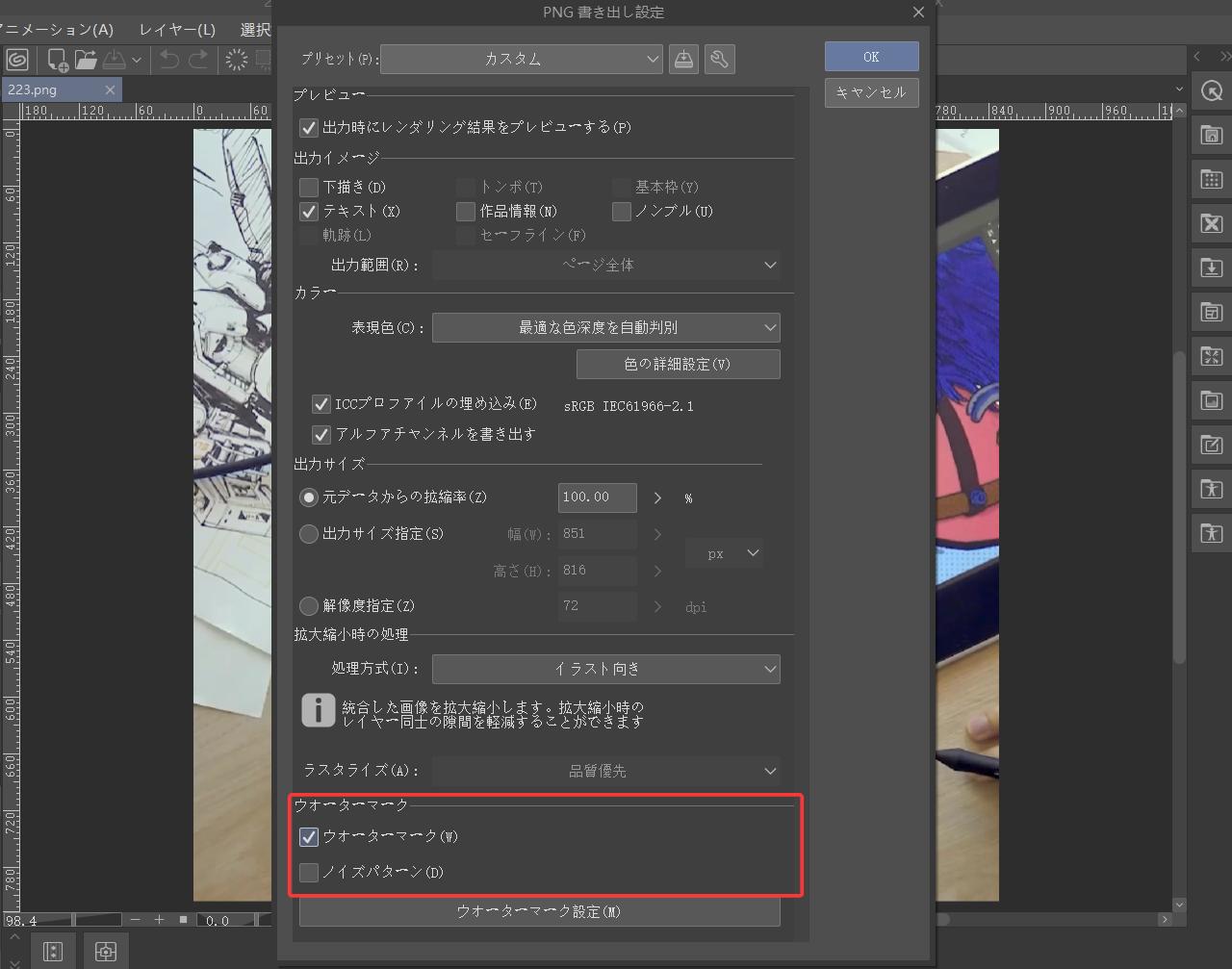Image resolution: width=1232 pixels, height=969 pixels.
Task: Click the undo arrow in the toolbar
Action: pyautogui.click(x=169, y=60)
